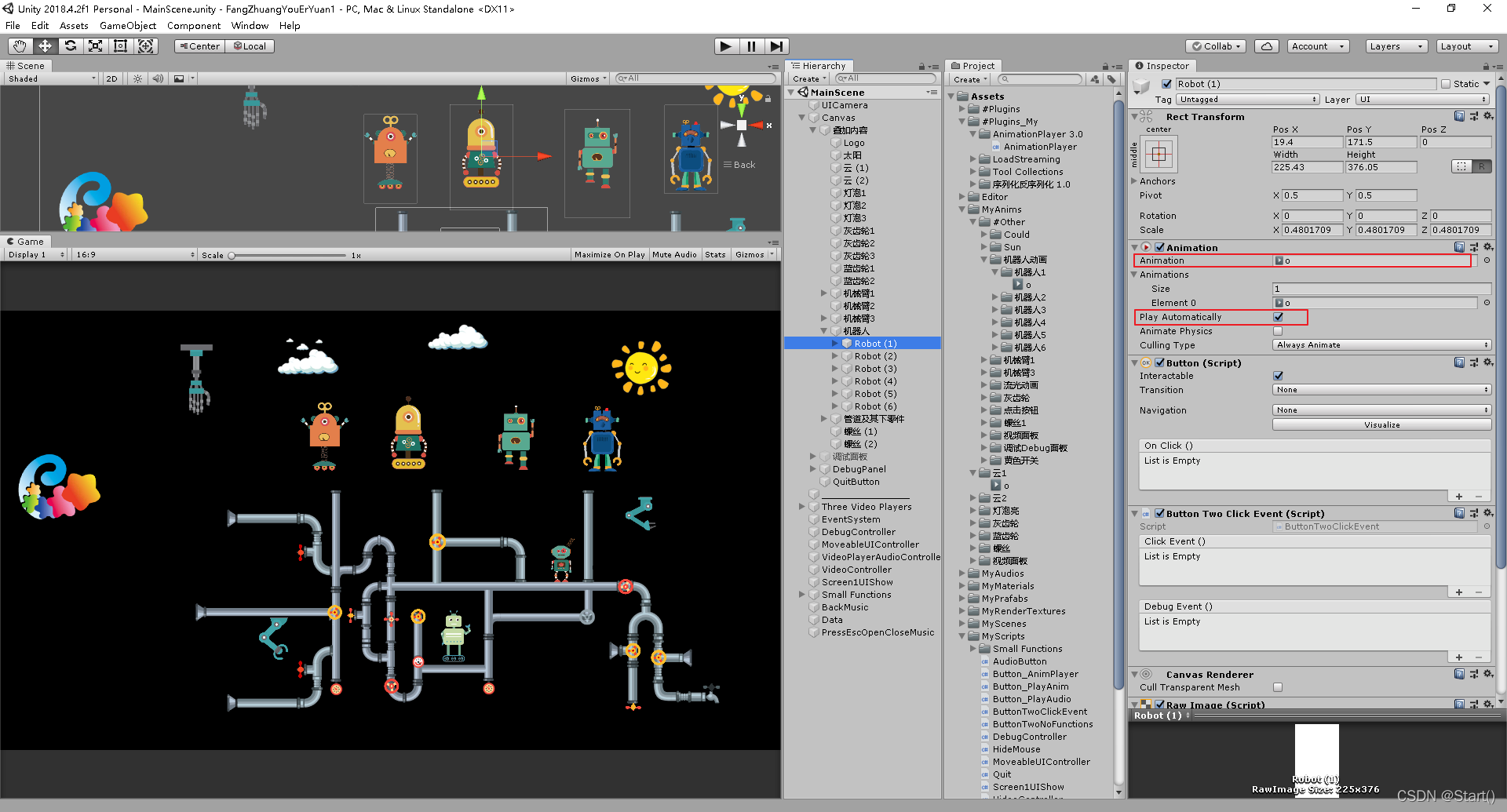Click Project search by label icon
Image resolution: width=1507 pixels, height=812 pixels.
pos(1111,79)
